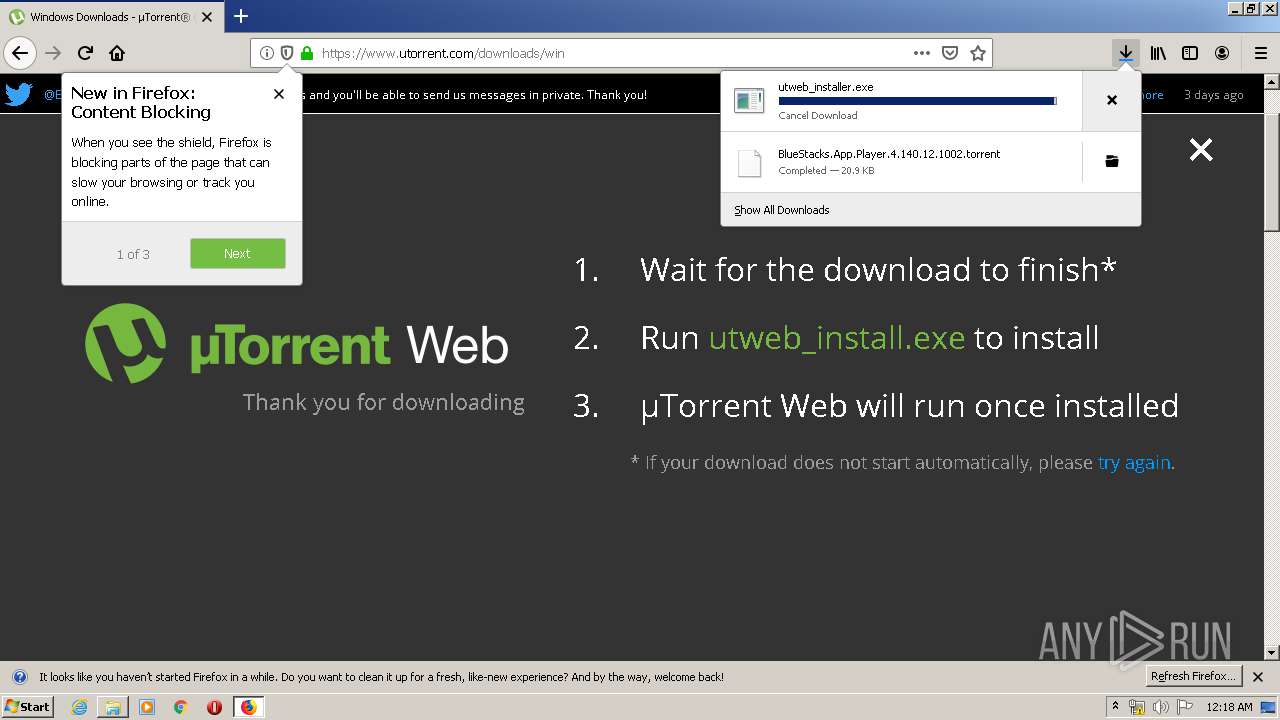1280x720 pixels.
Task: Select the Windows Downloads µTorrent tab
Action: (112, 17)
